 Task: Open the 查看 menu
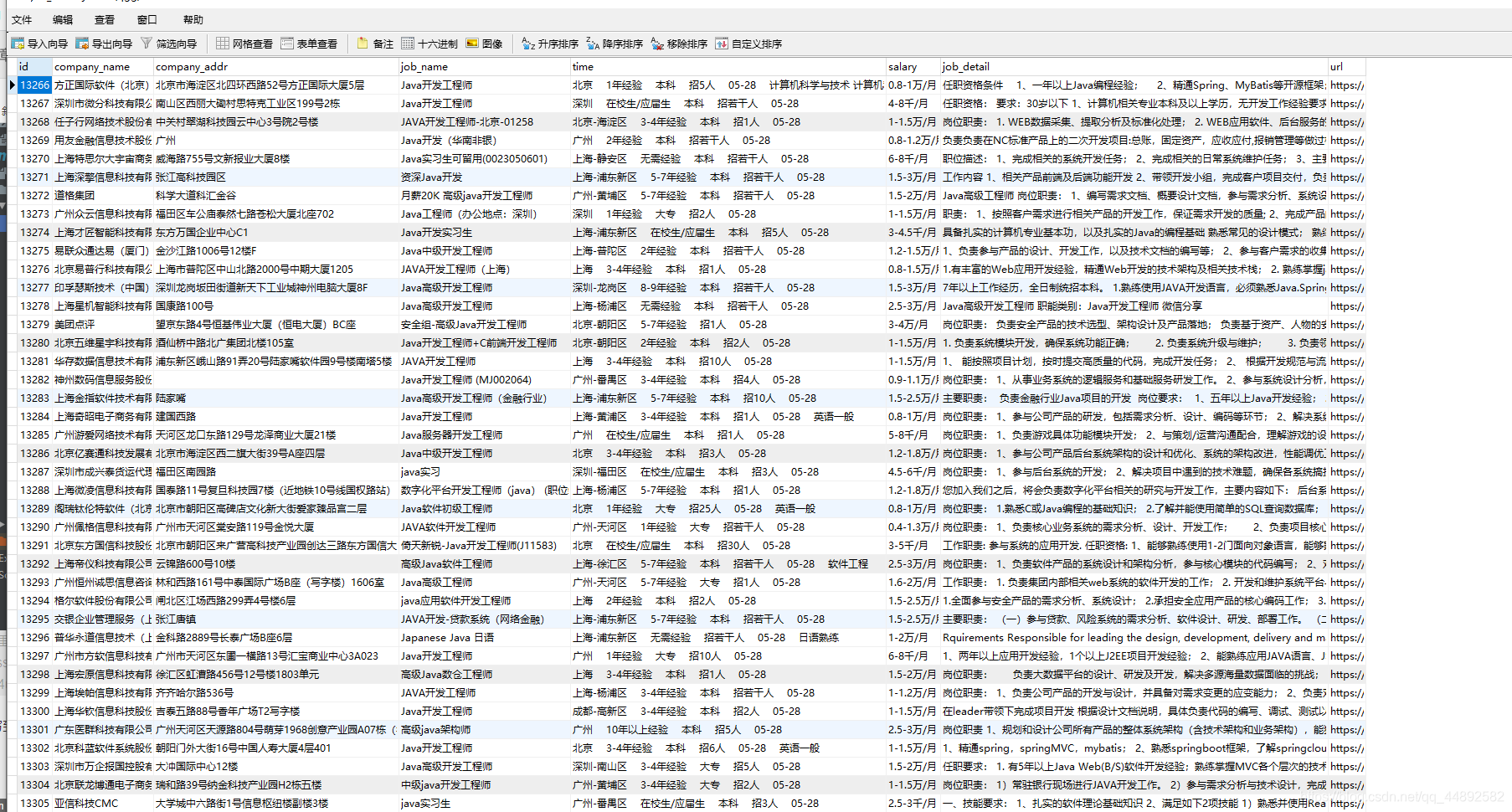coord(104,19)
